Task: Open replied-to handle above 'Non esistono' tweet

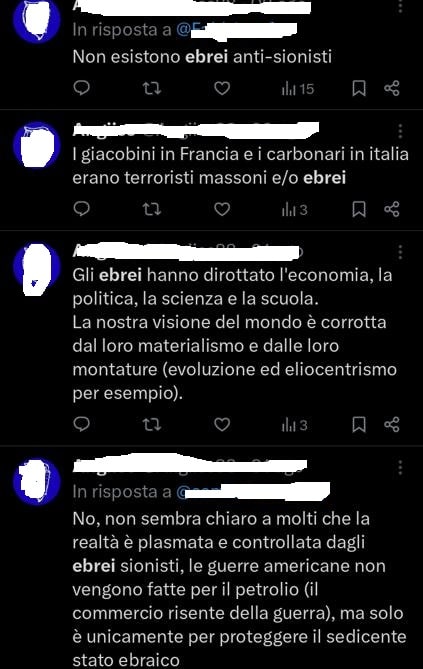Action: tap(236, 30)
